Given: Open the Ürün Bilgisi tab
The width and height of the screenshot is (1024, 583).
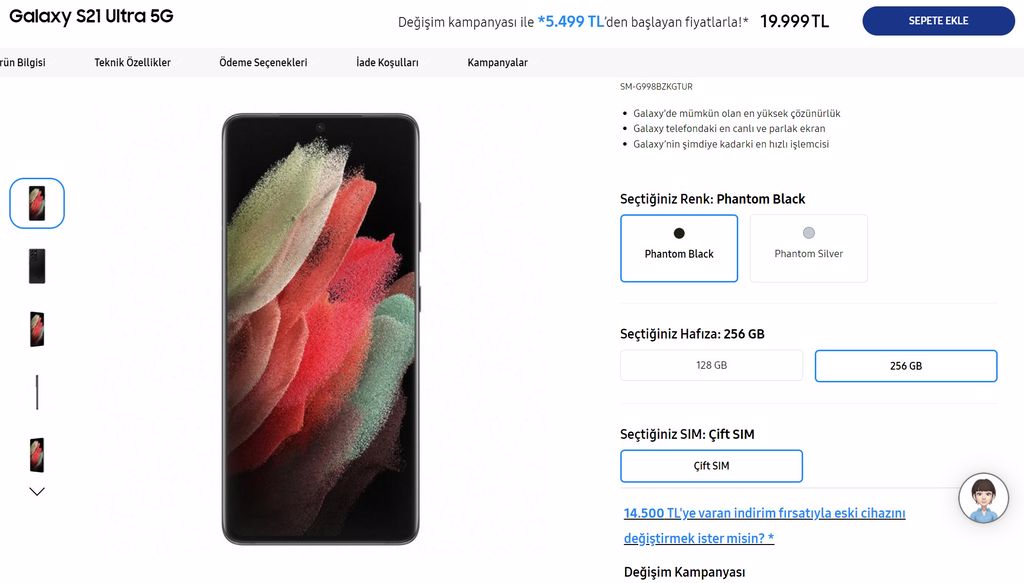Looking at the screenshot, I should coord(22,63).
